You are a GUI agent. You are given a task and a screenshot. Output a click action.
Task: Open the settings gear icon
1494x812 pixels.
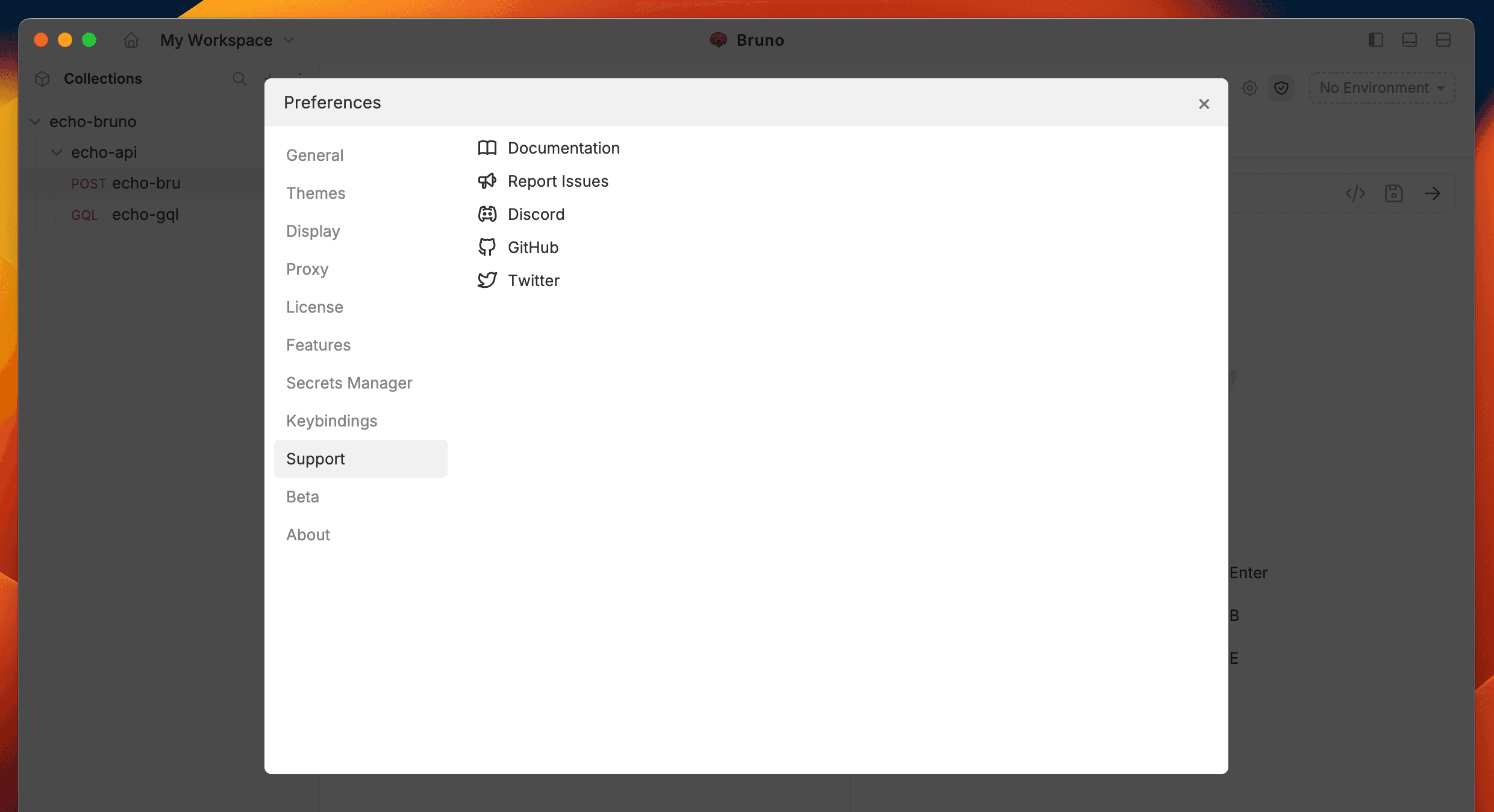(1250, 88)
